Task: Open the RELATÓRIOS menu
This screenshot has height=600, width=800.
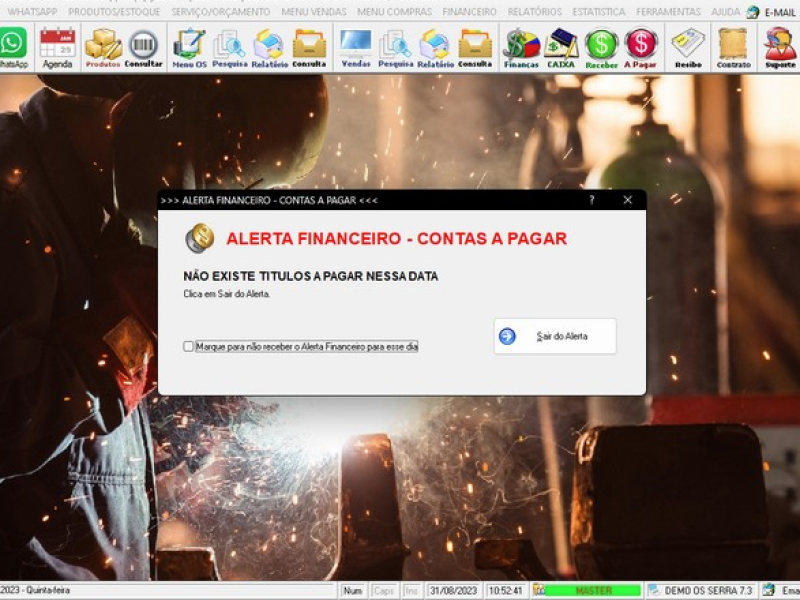Action: (x=535, y=11)
